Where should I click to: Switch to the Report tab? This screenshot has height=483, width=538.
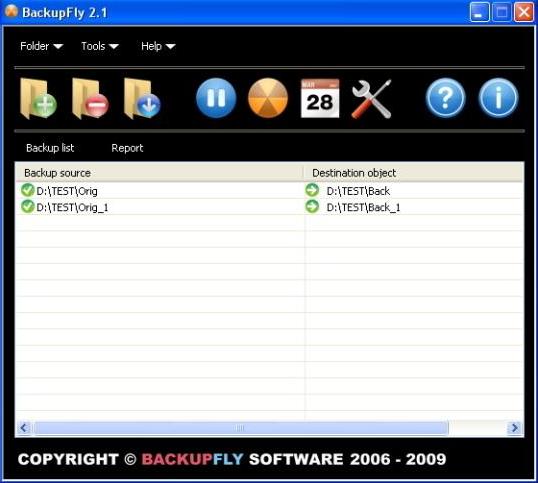(127, 148)
